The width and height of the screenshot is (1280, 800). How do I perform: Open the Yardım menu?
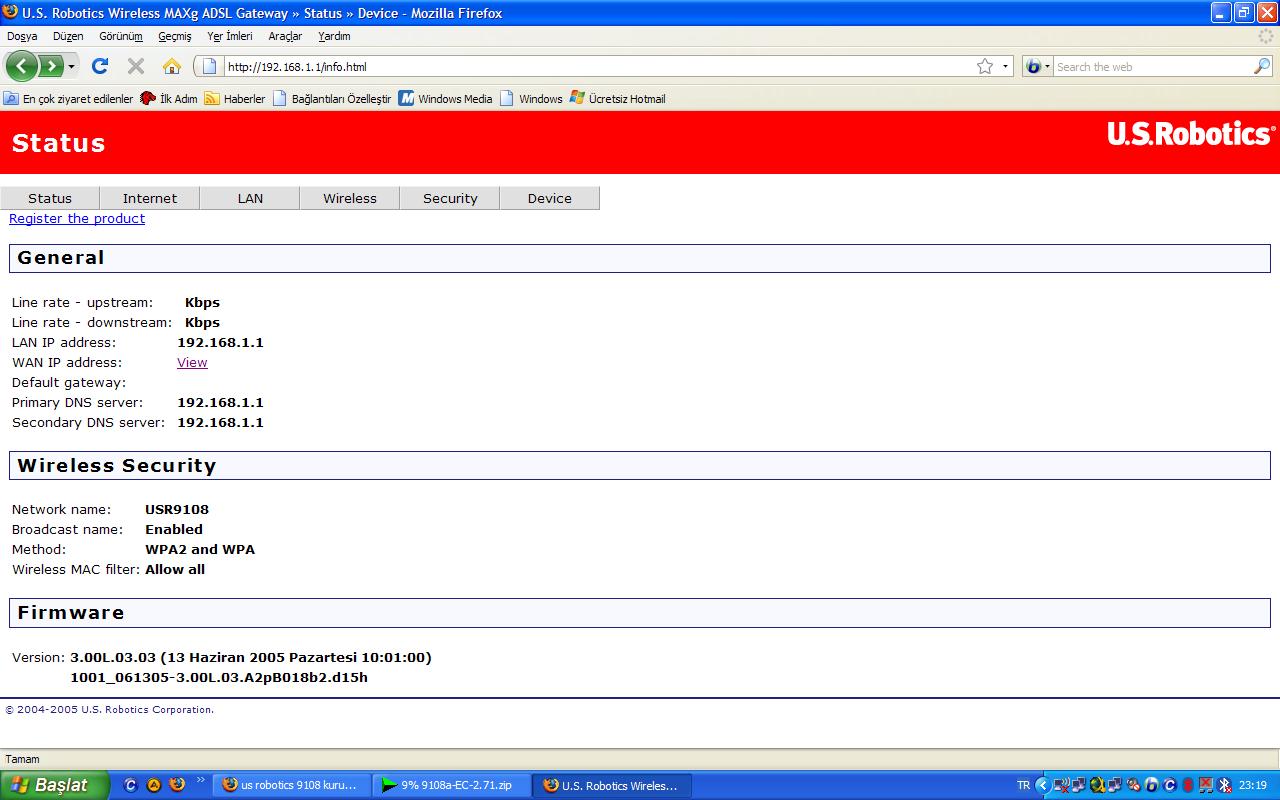tap(334, 36)
